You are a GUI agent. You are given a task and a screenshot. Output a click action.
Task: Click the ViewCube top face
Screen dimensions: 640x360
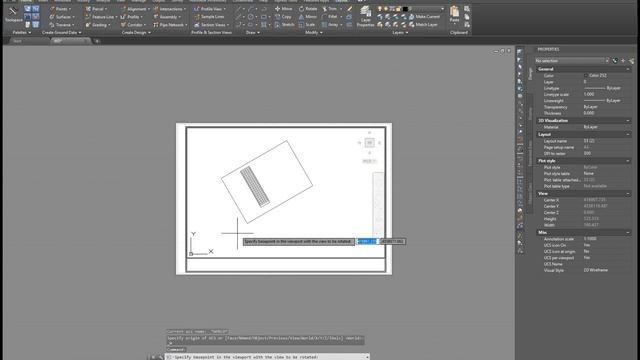(x=369, y=142)
